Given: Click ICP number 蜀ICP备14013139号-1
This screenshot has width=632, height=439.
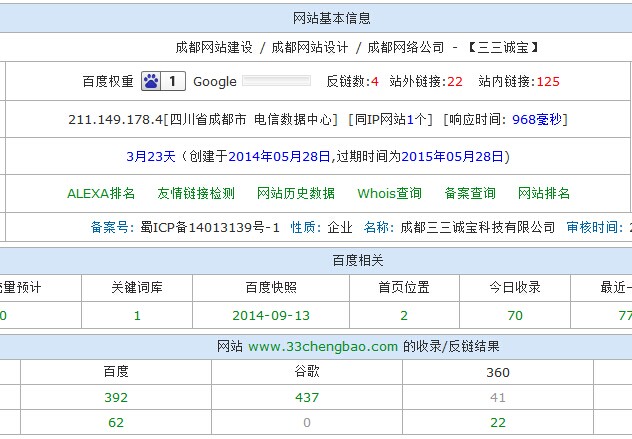Looking at the screenshot, I should pyautogui.click(x=210, y=228).
